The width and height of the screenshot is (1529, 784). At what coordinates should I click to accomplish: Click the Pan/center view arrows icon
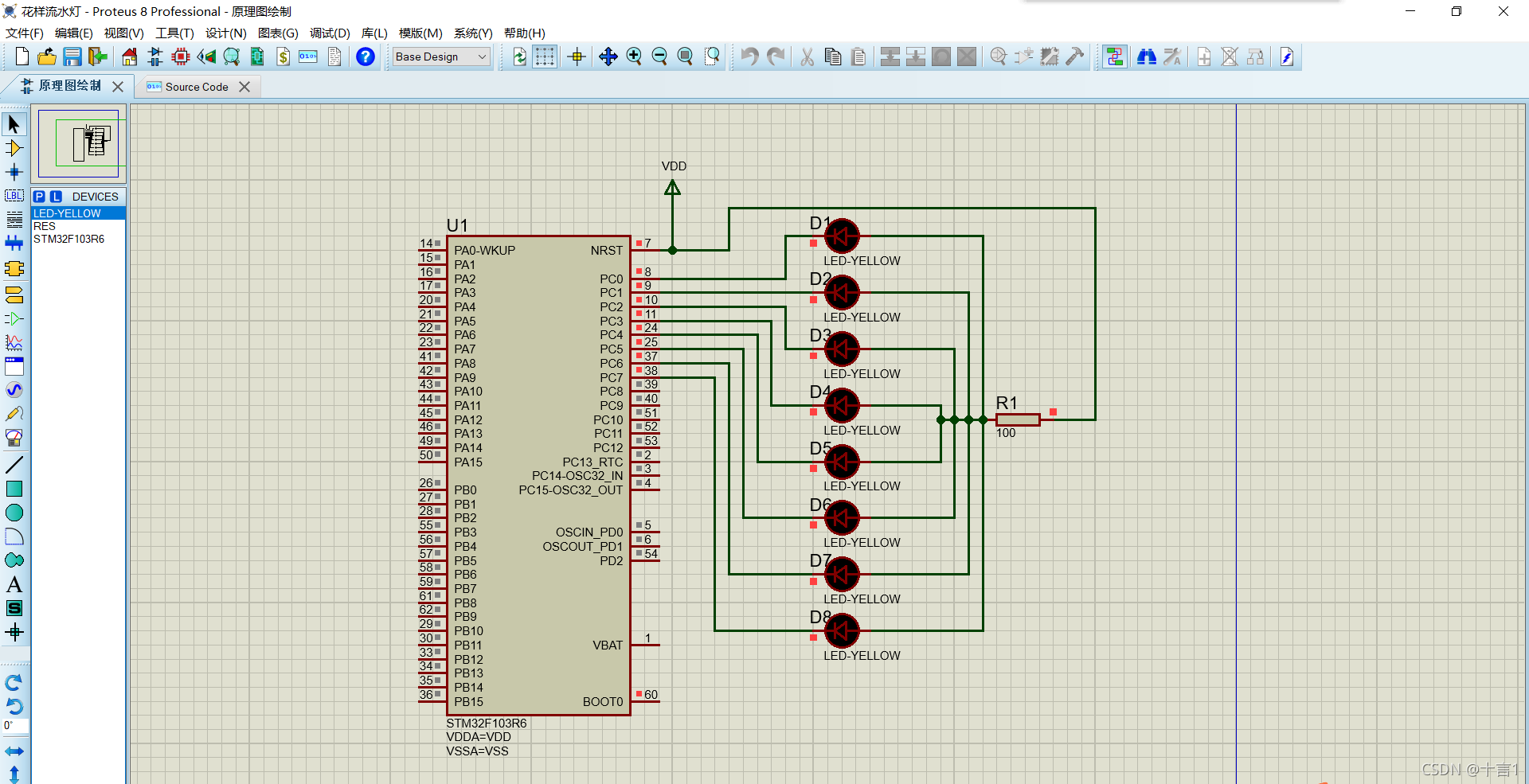click(x=608, y=57)
